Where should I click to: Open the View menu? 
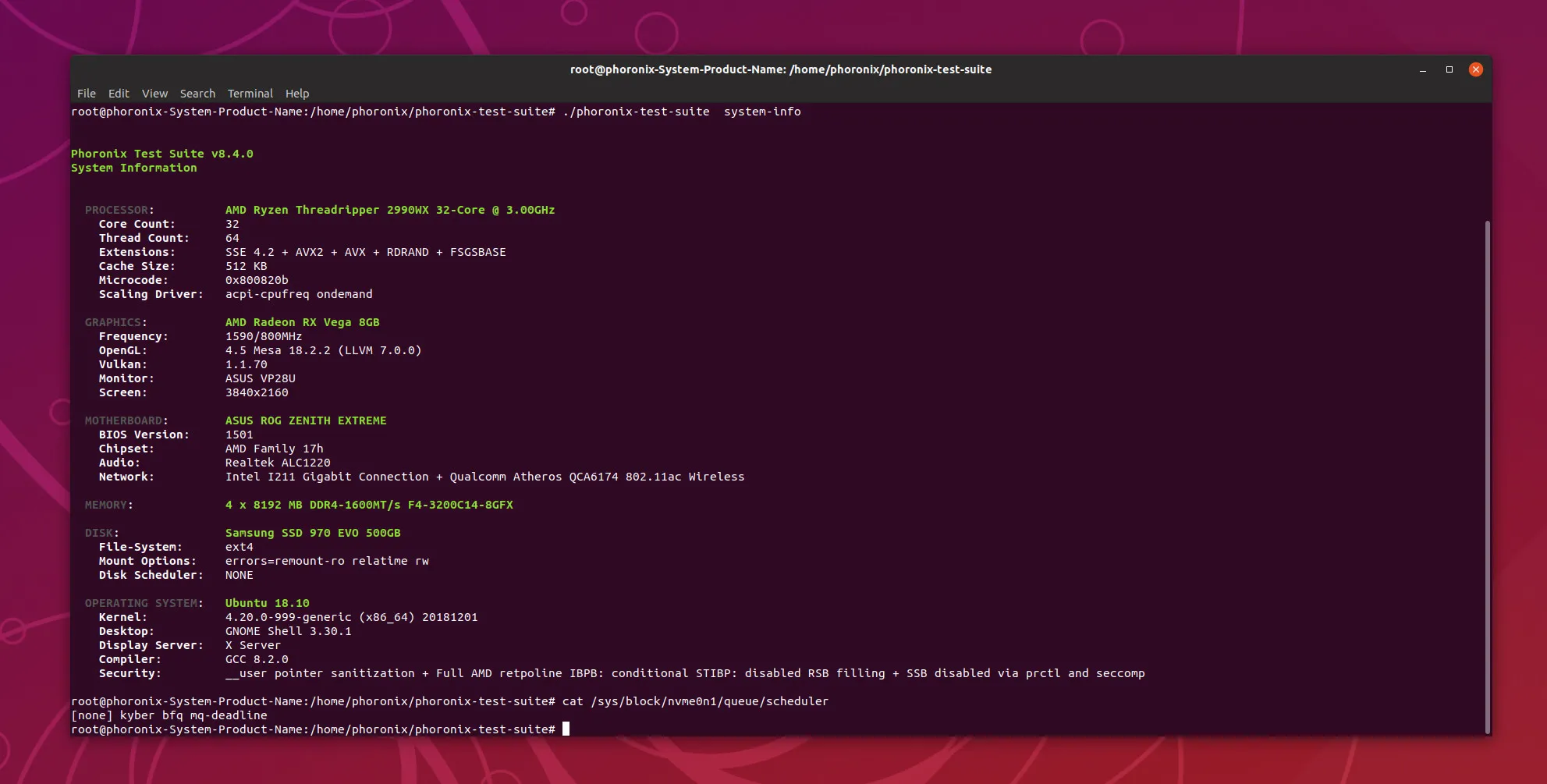coord(154,94)
